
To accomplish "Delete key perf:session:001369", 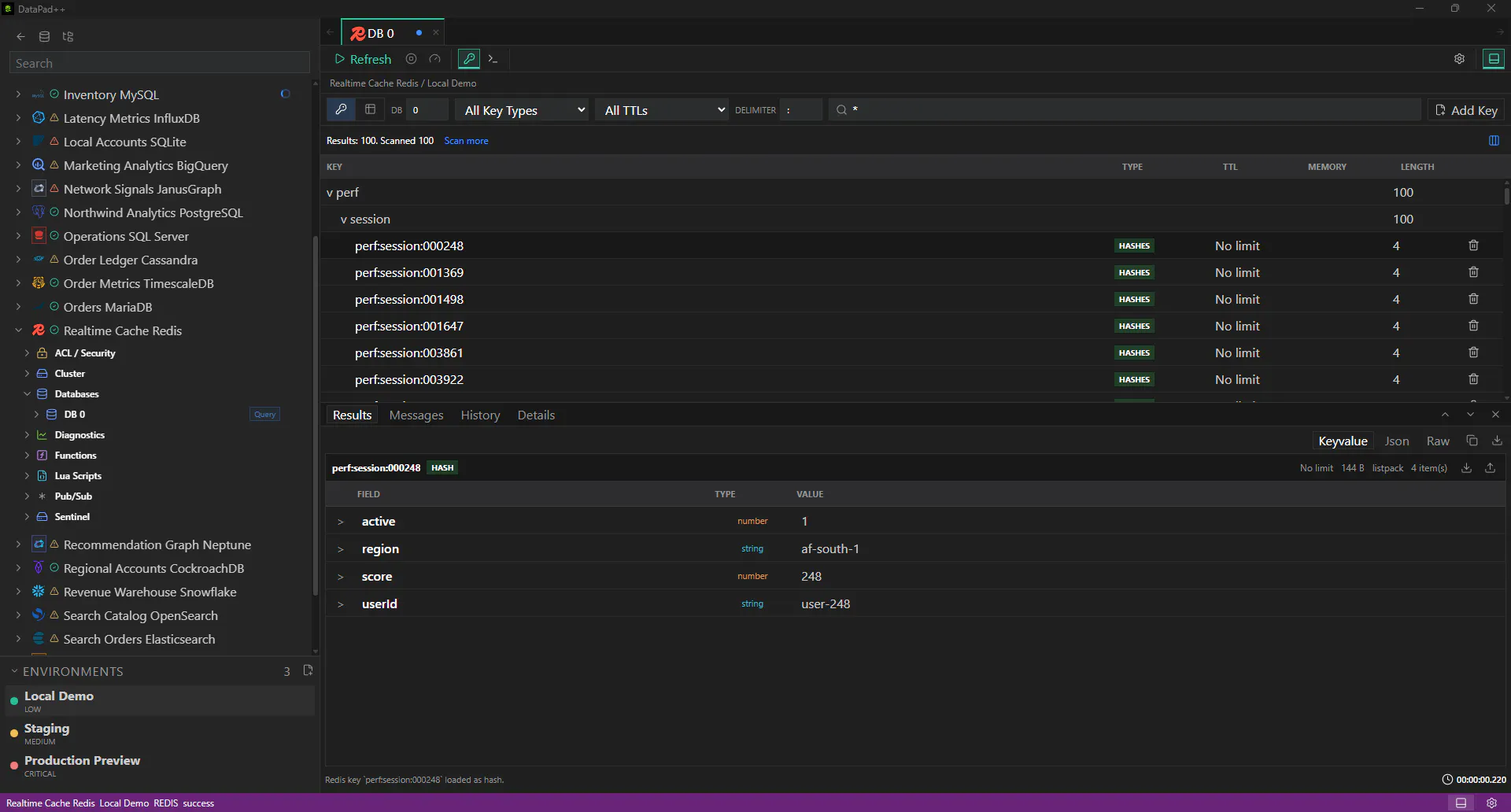I will (1473, 272).
